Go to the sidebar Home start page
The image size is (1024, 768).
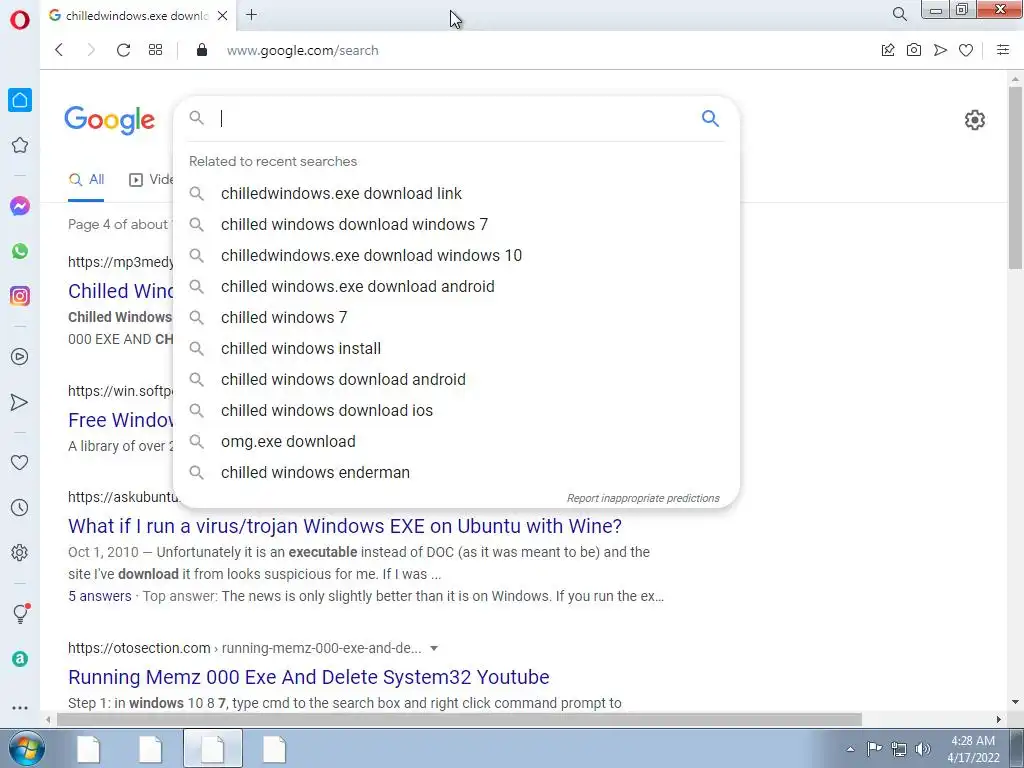pyautogui.click(x=20, y=100)
